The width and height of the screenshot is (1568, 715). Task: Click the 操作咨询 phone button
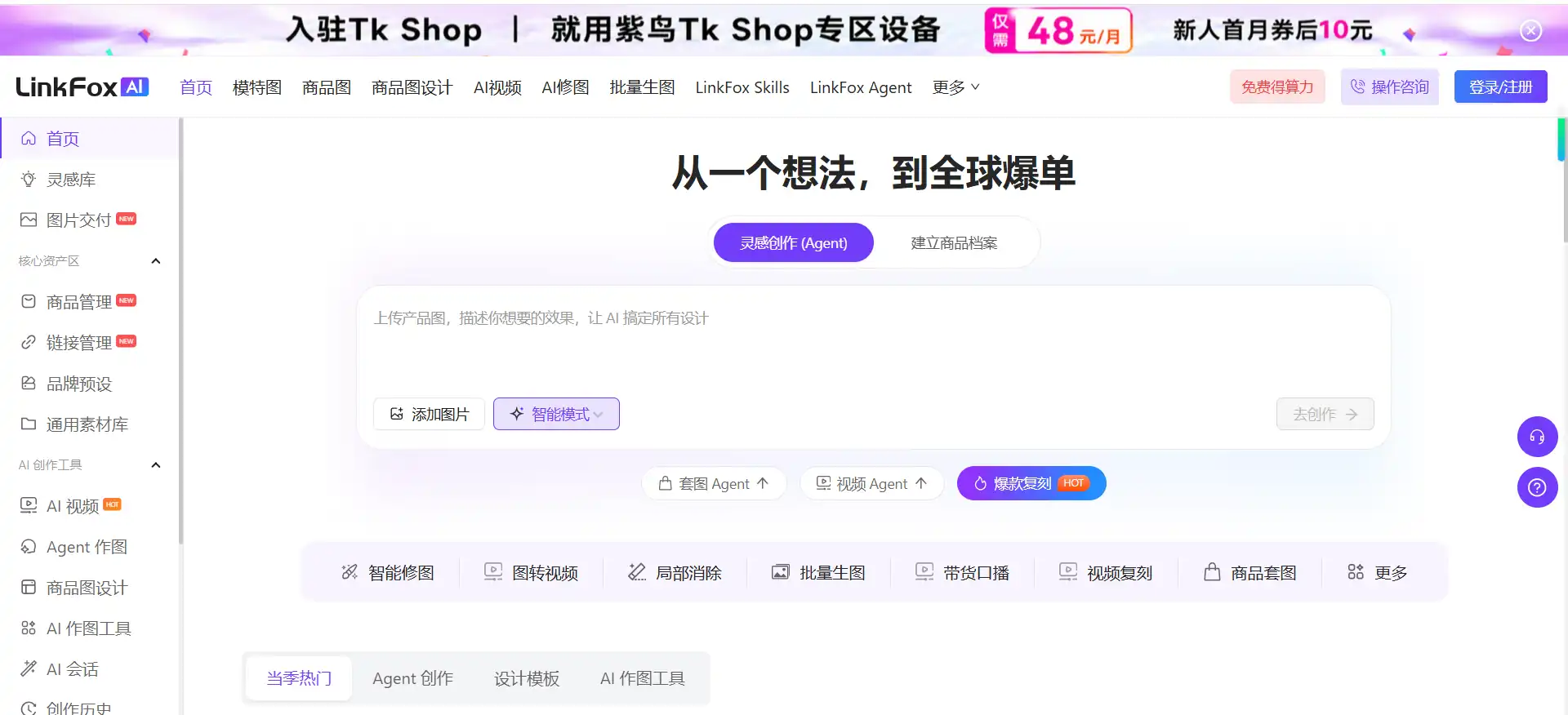pyautogui.click(x=1390, y=87)
